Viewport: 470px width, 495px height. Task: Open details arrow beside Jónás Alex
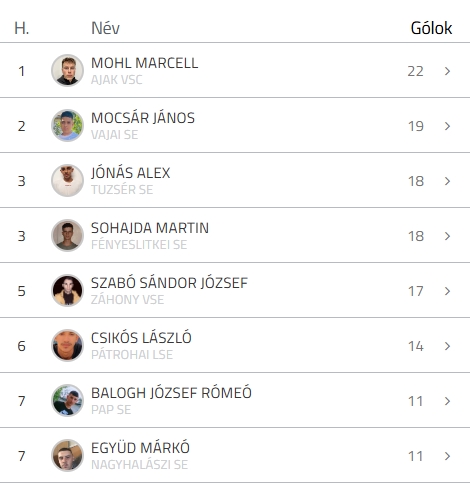pyautogui.click(x=447, y=181)
